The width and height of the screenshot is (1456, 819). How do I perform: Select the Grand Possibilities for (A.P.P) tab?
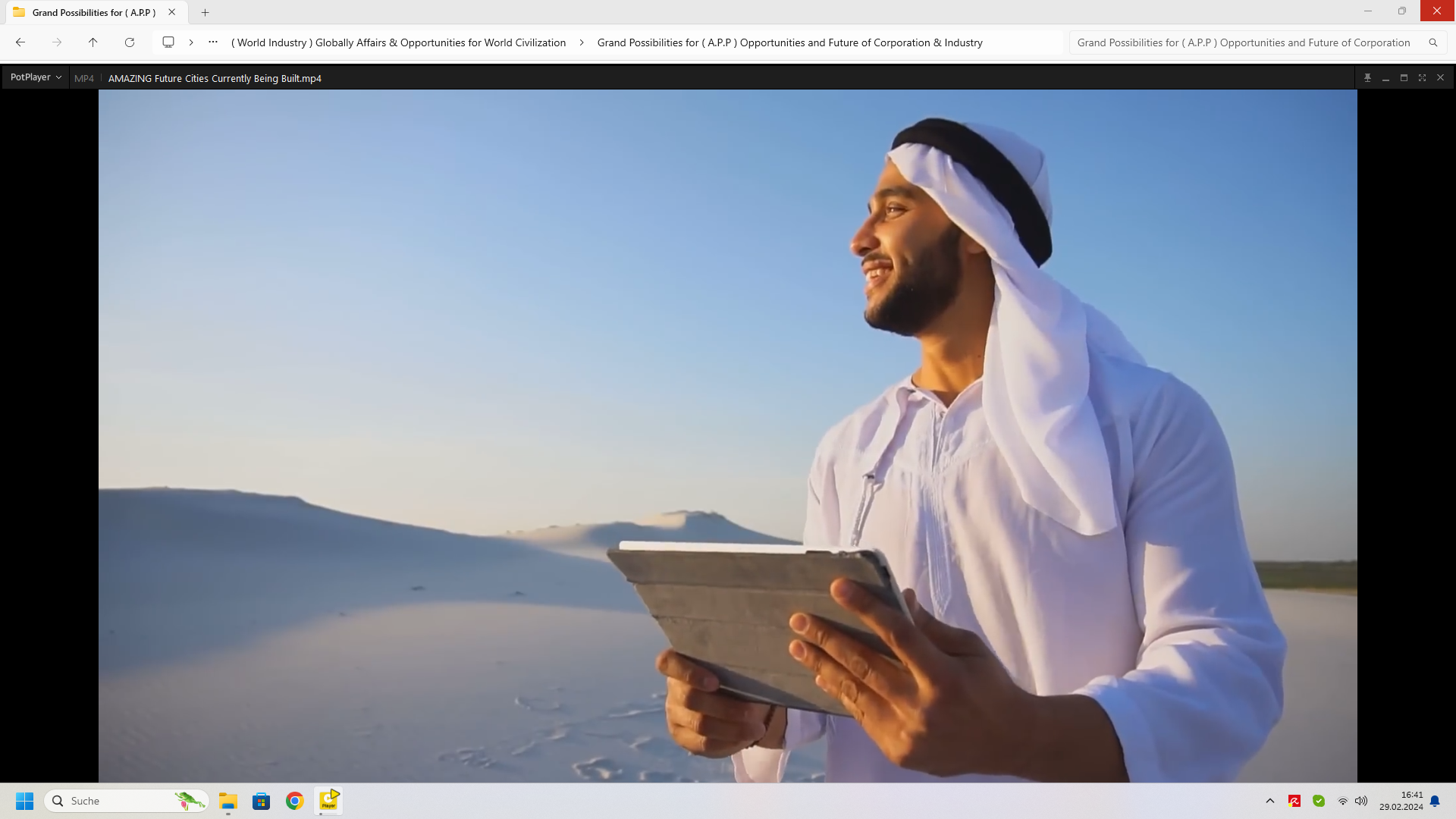click(95, 12)
